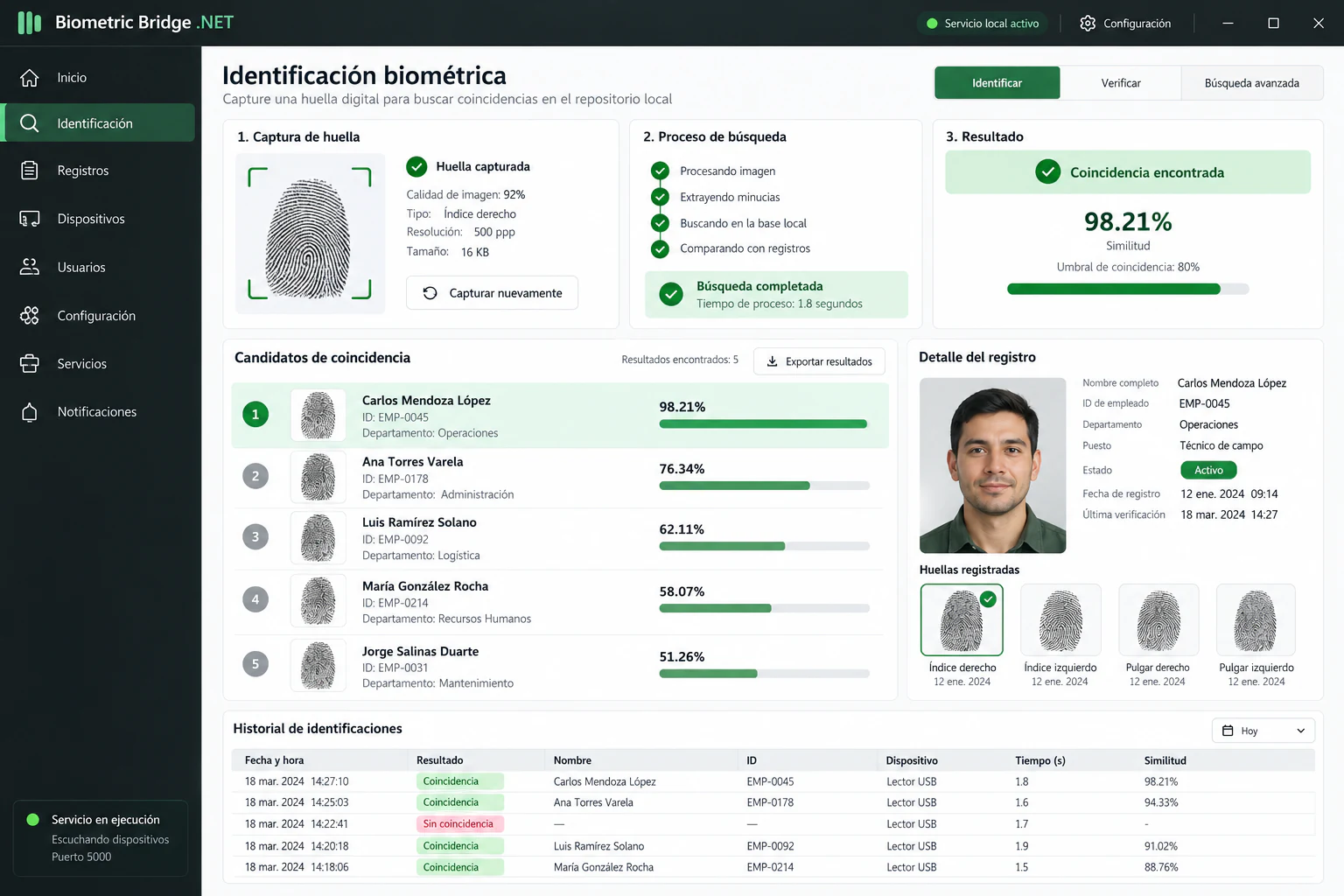Select candidate Jorge Salinas Duarte

(560, 666)
